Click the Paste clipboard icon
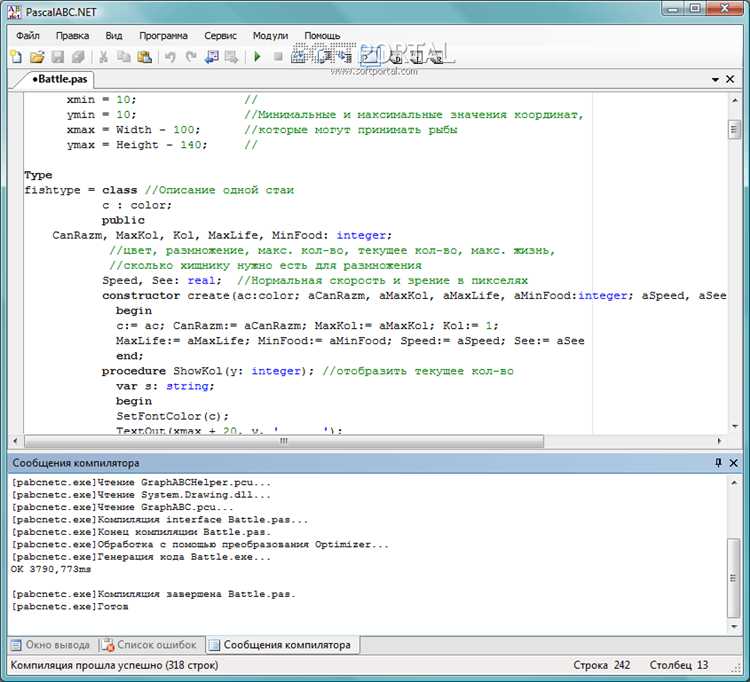 (144, 57)
